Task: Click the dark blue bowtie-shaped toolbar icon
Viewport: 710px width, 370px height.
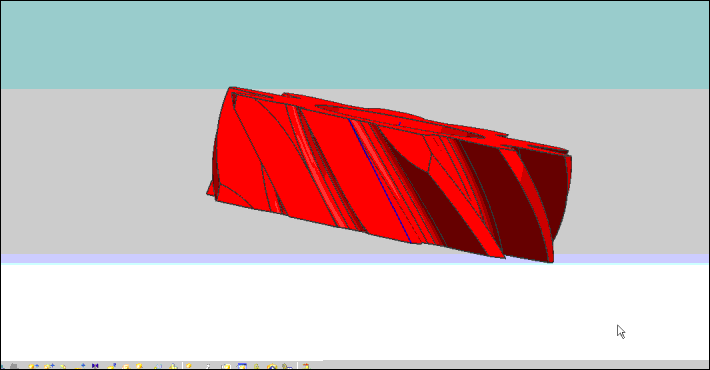Action: point(95,366)
